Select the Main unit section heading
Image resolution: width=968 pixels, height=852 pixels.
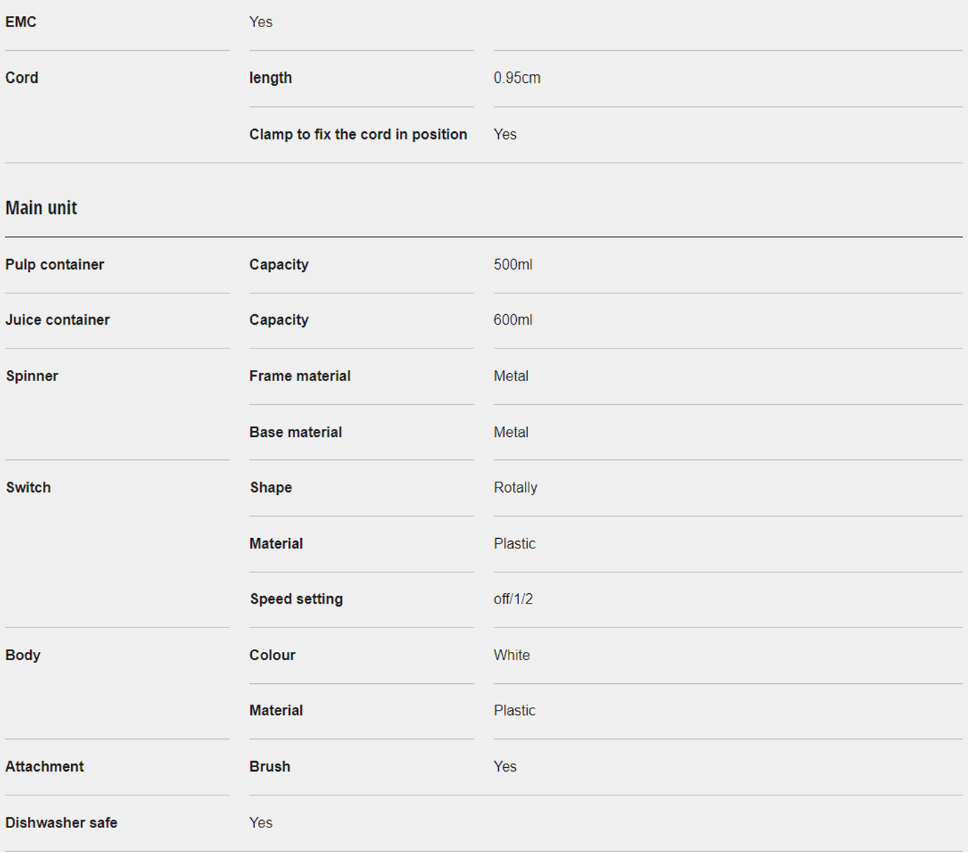pos(41,208)
